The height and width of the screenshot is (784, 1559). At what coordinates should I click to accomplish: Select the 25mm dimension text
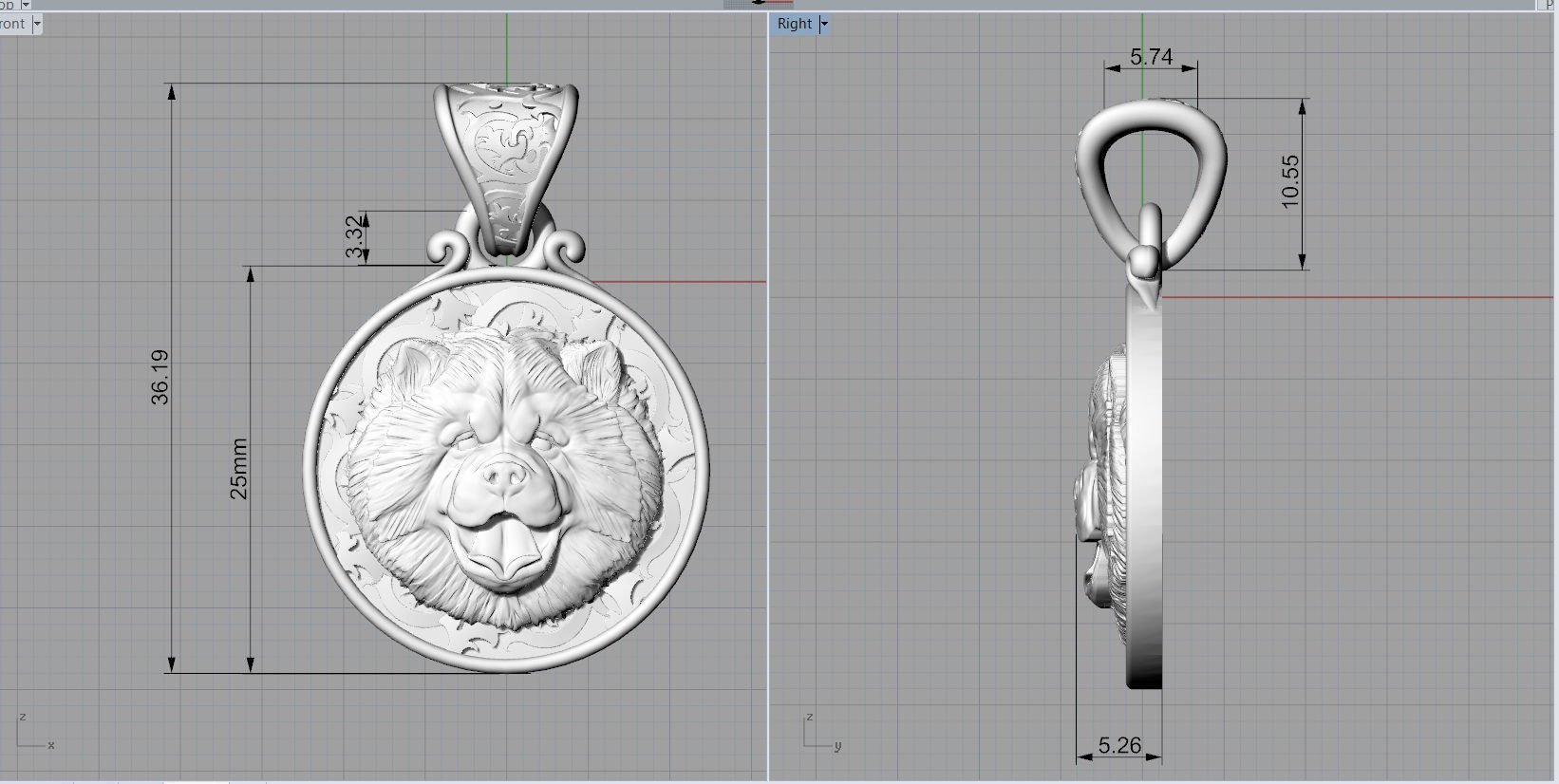(x=238, y=469)
